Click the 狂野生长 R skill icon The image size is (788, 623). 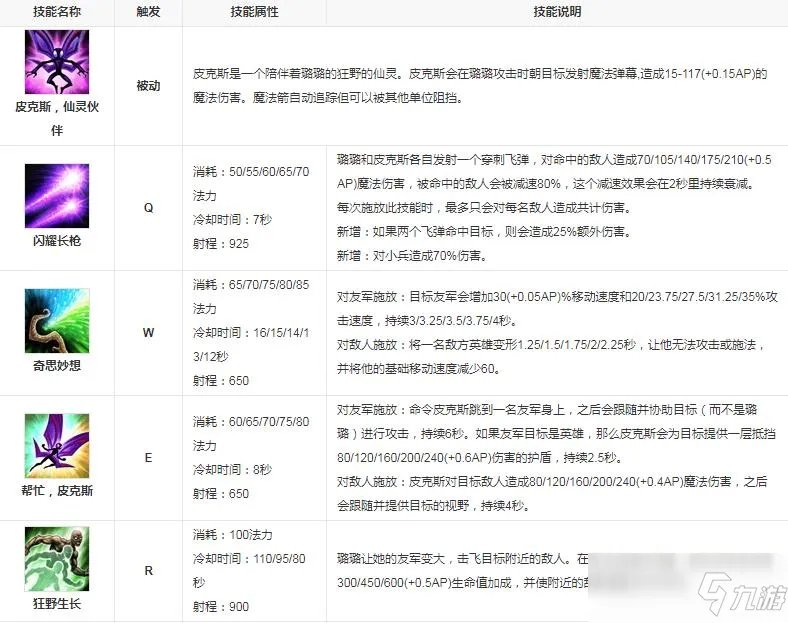pos(57,559)
